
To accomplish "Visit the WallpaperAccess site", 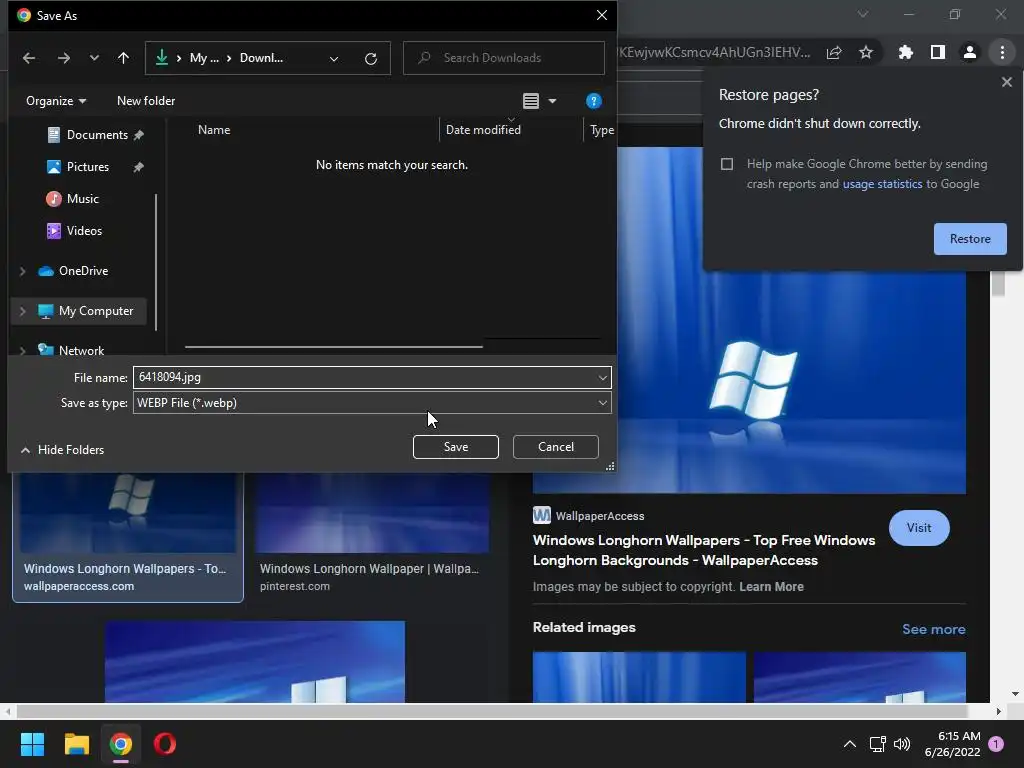I will click(x=919, y=528).
